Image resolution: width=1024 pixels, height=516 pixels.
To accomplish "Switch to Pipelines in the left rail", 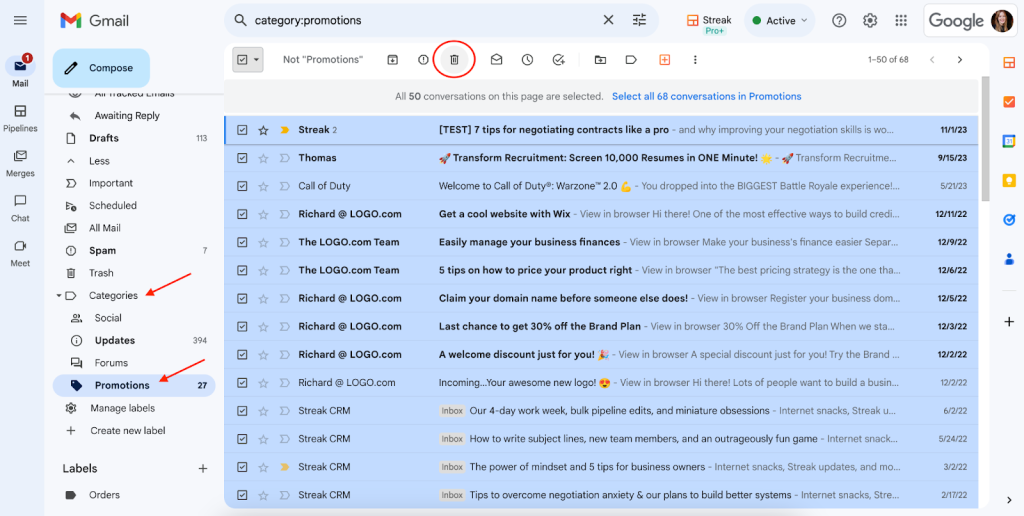I will pyautogui.click(x=20, y=118).
